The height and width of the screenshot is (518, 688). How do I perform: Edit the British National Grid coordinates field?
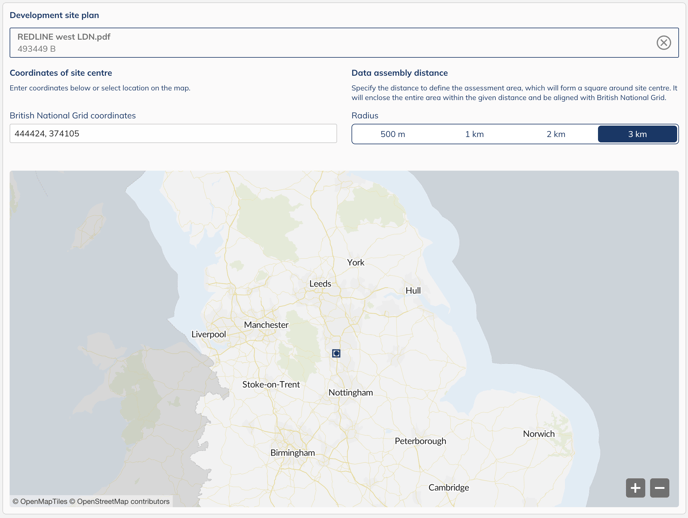(x=173, y=134)
